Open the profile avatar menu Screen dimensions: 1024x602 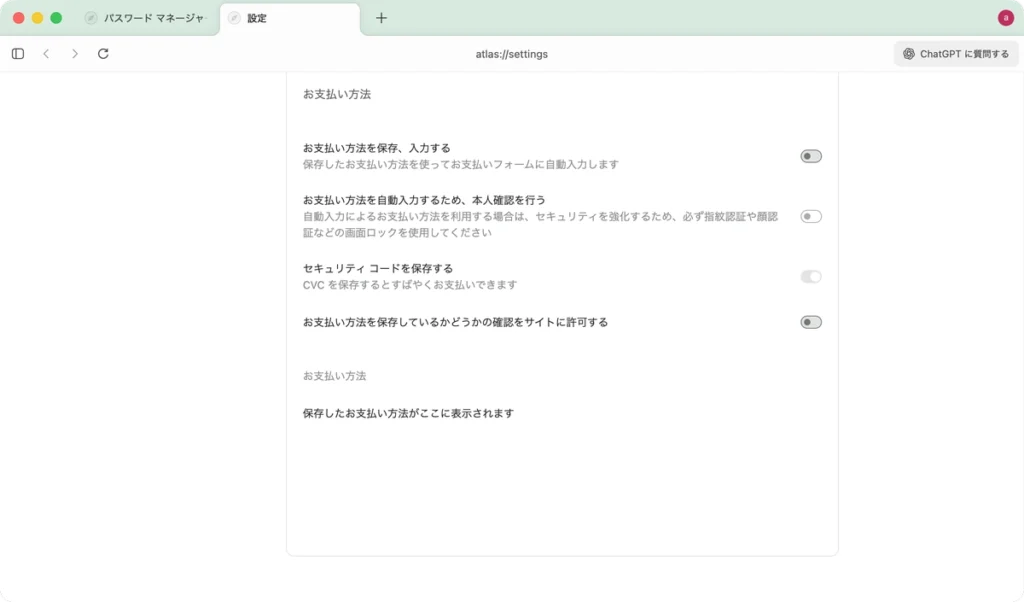coord(1004,17)
